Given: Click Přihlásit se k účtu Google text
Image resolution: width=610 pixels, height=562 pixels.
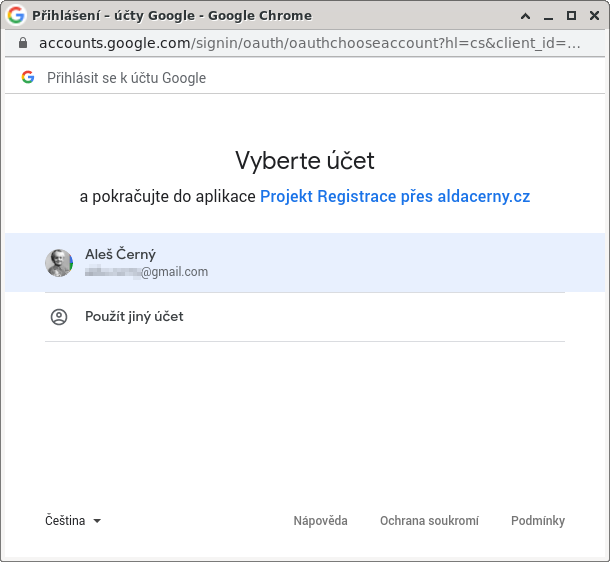Looking at the screenshot, I should tap(126, 78).
